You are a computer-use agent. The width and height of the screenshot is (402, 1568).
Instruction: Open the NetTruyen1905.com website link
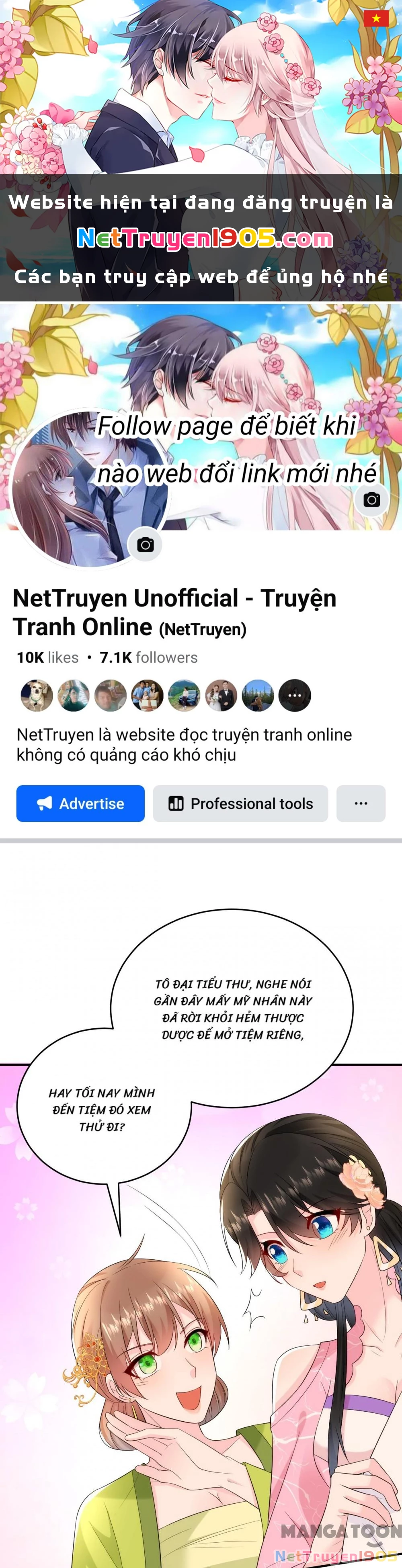tap(205, 238)
